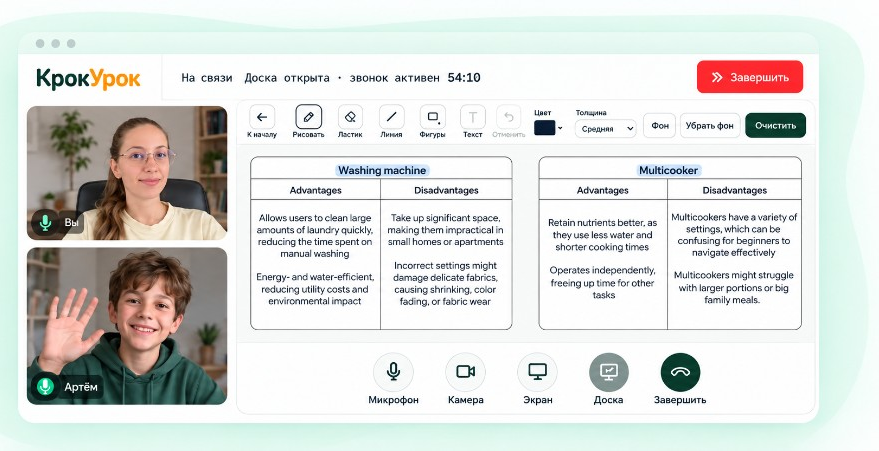Select the teacher Вы video thumbnail

click(127, 173)
